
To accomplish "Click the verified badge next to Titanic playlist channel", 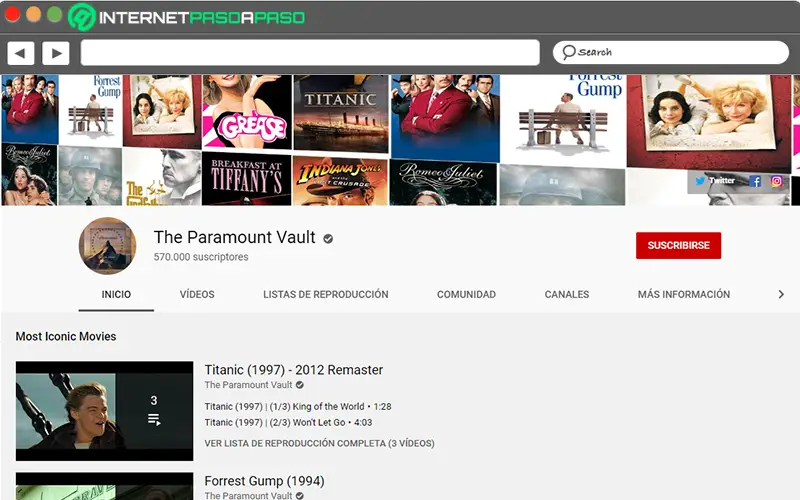I will tap(300, 385).
